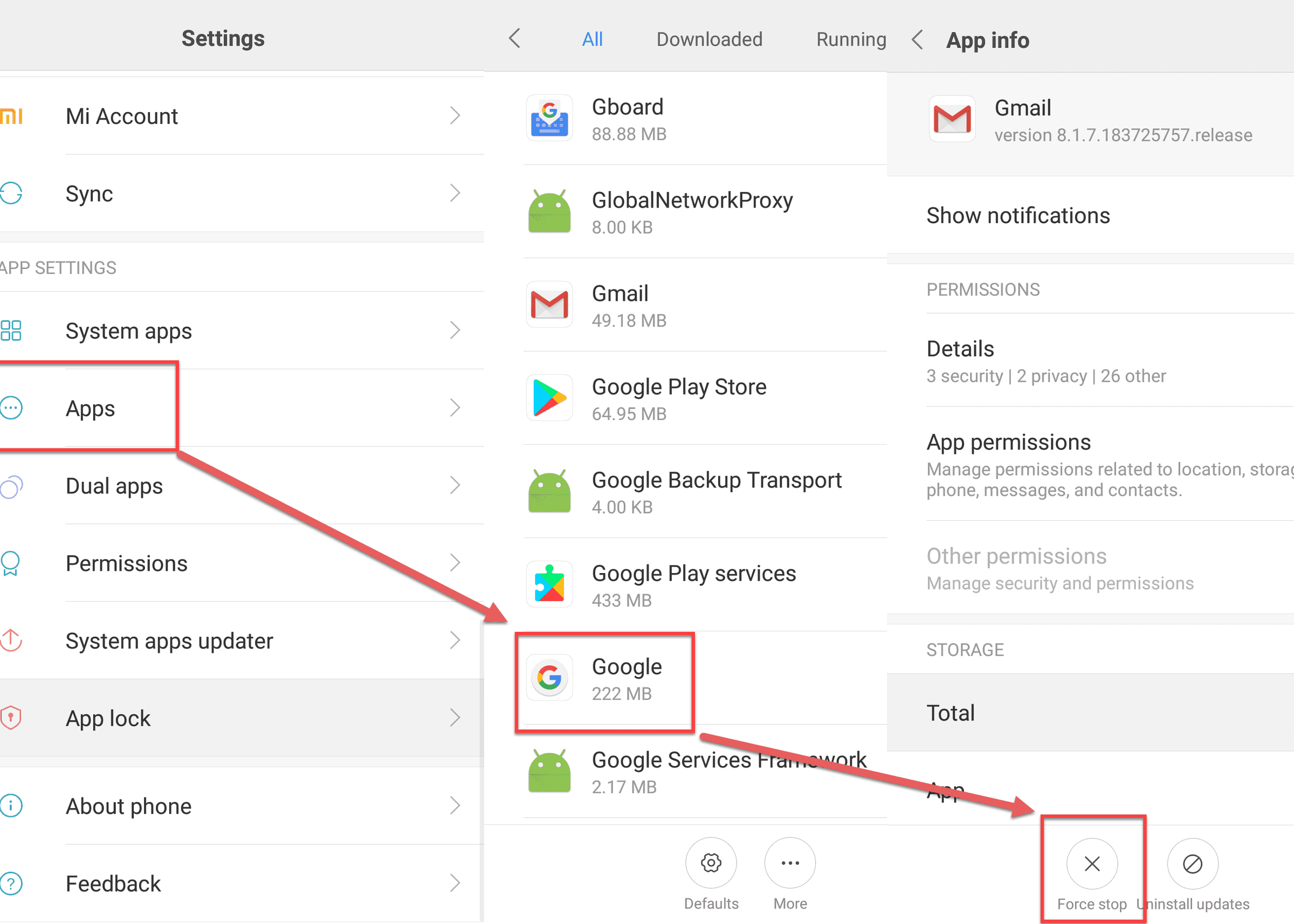Open the Mi Account settings entry
Image resolution: width=1294 pixels, height=924 pixels.
click(242, 116)
